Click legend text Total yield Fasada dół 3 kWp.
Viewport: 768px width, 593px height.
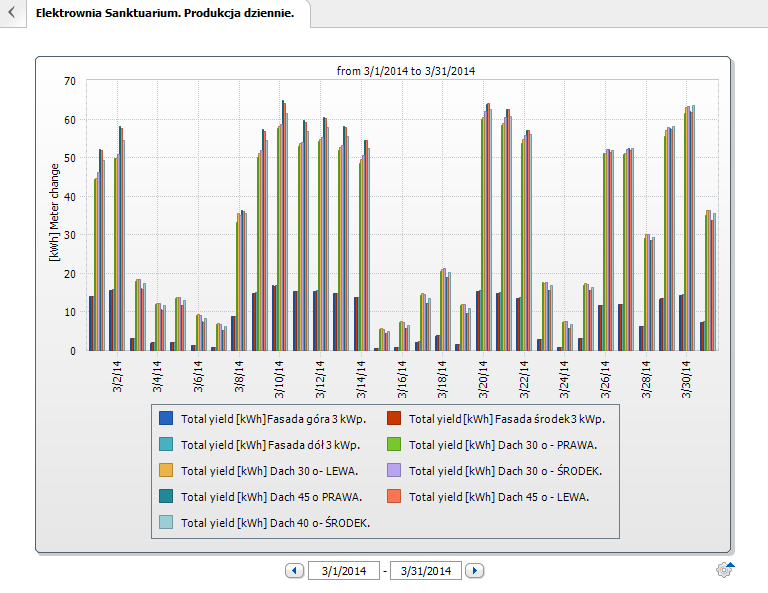coord(270,445)
